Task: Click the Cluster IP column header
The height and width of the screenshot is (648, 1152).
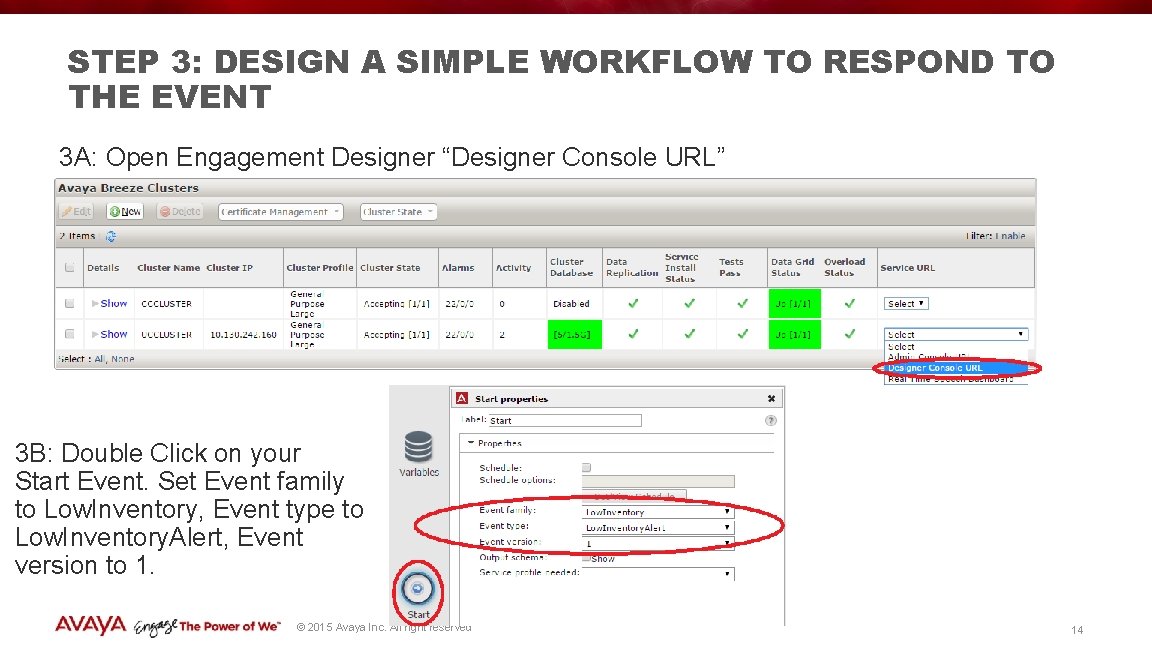Action: tap(229, 267)
